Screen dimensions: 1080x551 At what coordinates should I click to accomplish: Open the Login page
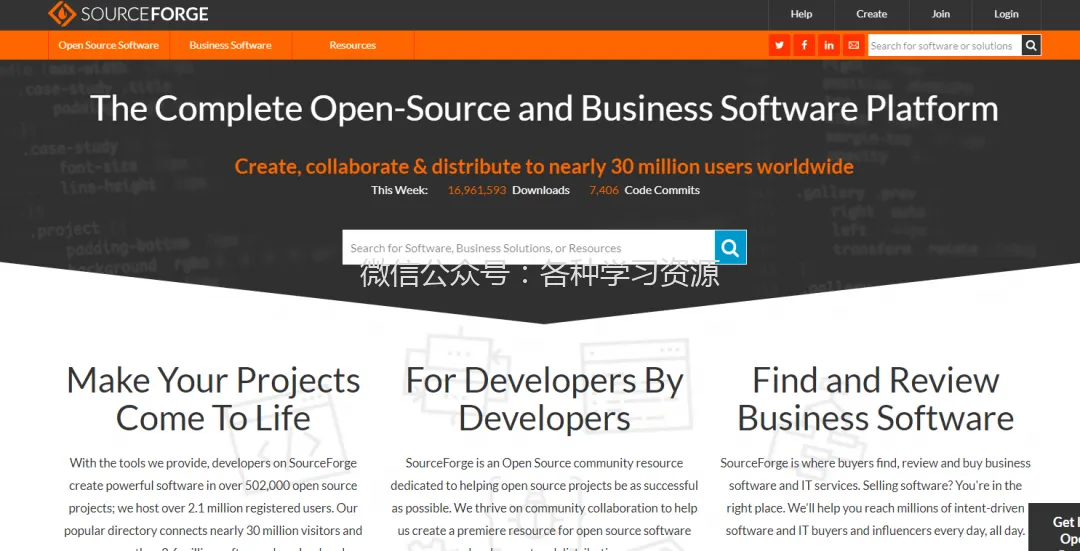tap(1006, 14)
